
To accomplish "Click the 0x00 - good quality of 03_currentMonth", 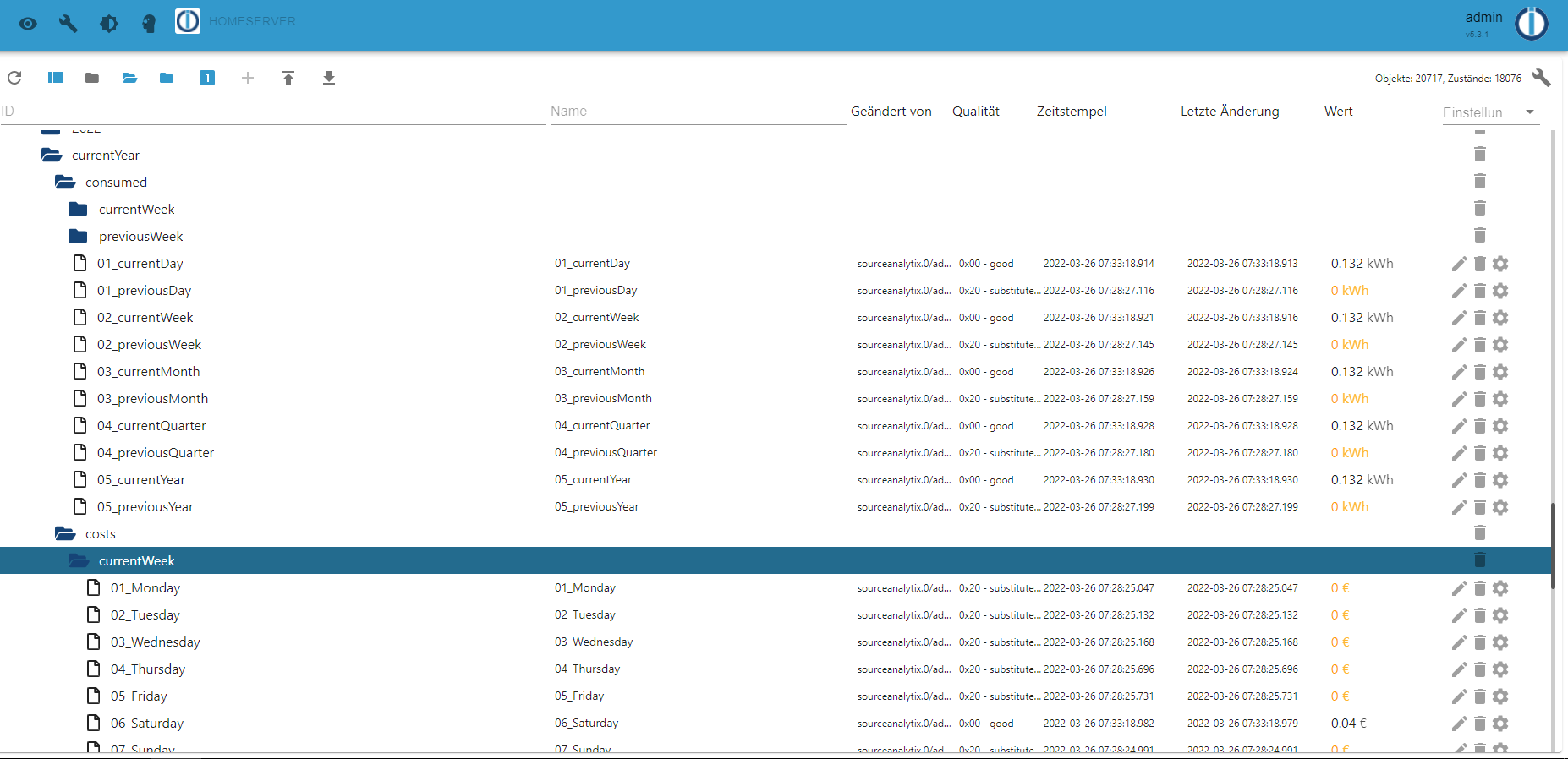I will (986, 372).
